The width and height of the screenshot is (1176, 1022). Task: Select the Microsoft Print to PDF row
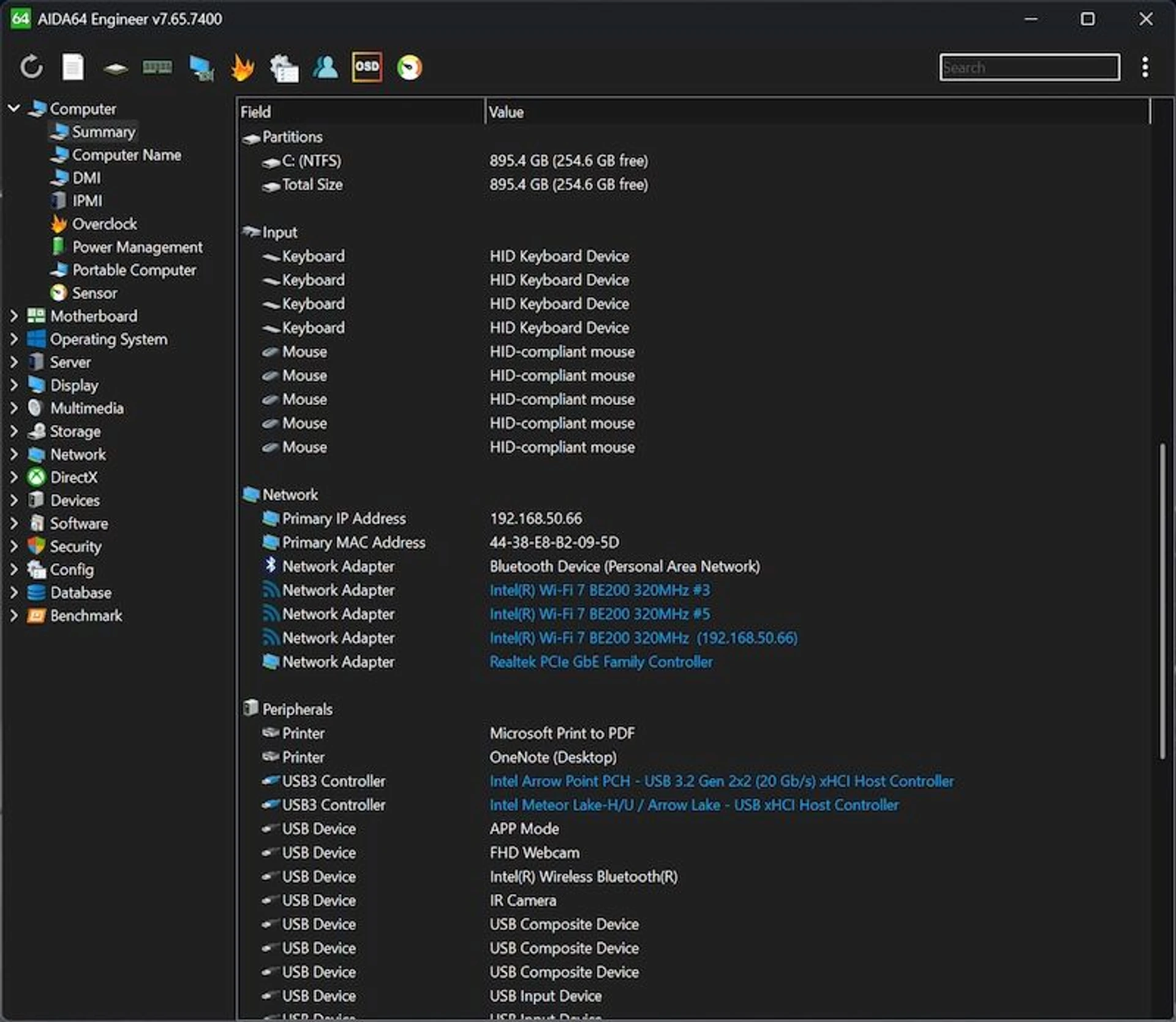pyautogui.click(x=693, y=733)
